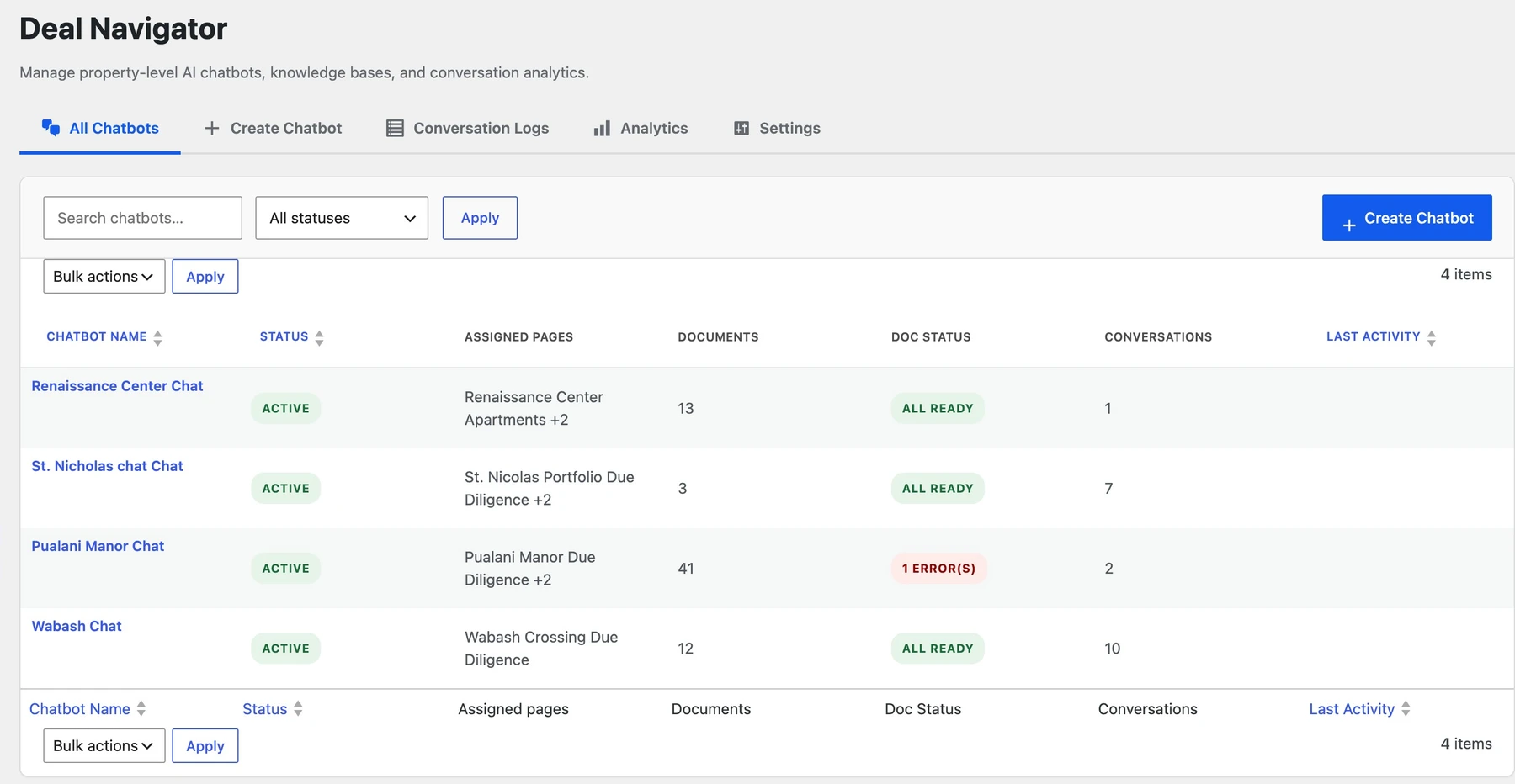Click 'St. Nicolas Portfolio Due Diligence +2' text
Viewport: 1515px width, 784px height.
coord(550,489)
